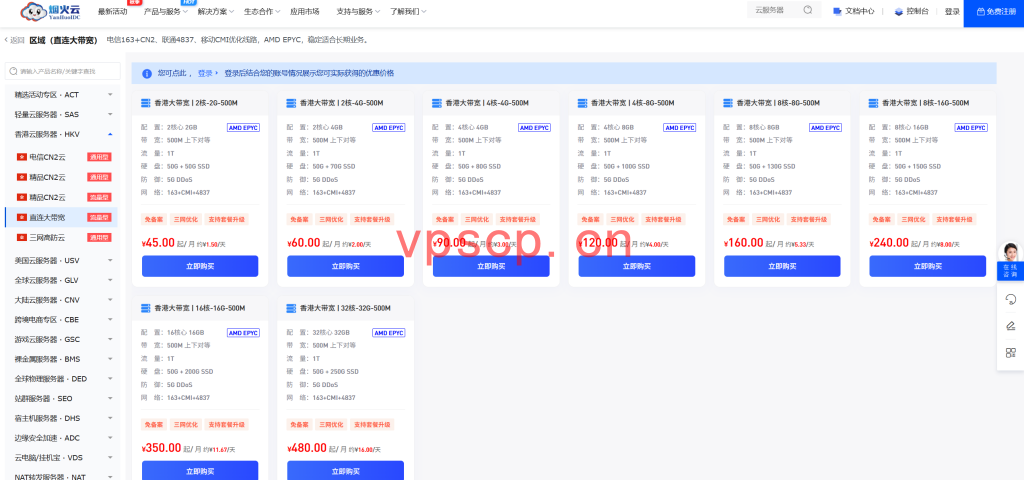Open the 支持与服务 menu in the top navigation
Viewport: 1024px width, 480px height.
pyautogui.click(x=359, y=12)
